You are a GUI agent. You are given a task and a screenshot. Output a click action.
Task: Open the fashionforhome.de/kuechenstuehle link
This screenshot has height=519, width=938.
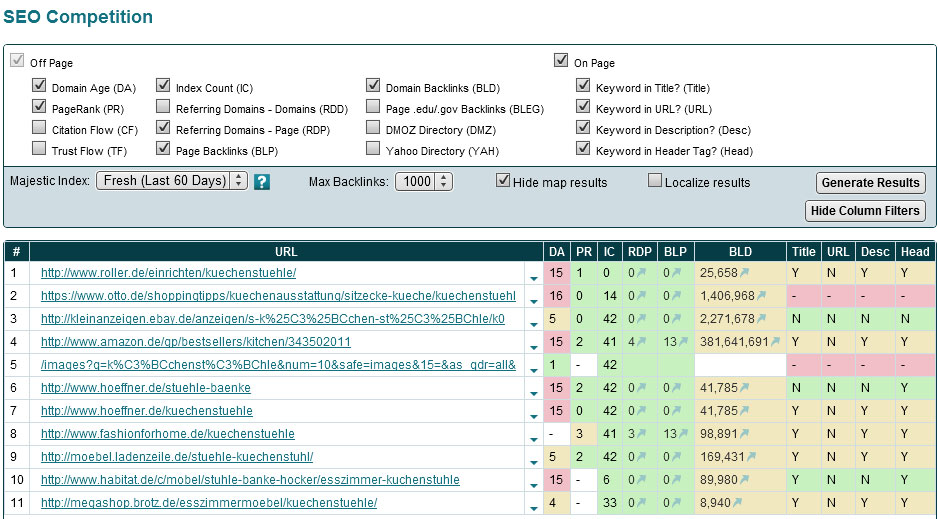click(x=168, y=433)
